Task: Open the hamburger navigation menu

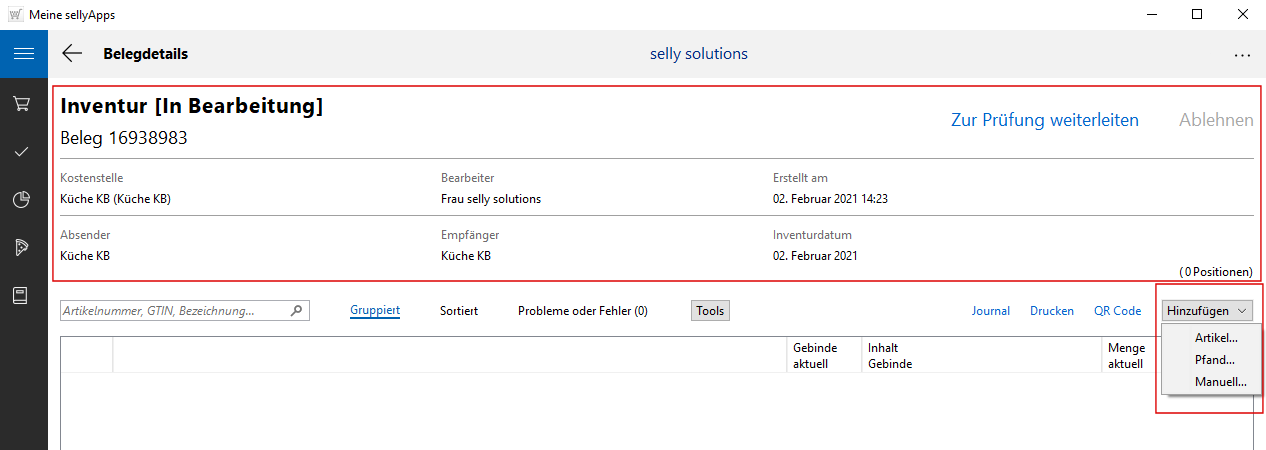Action: (24, 54)
